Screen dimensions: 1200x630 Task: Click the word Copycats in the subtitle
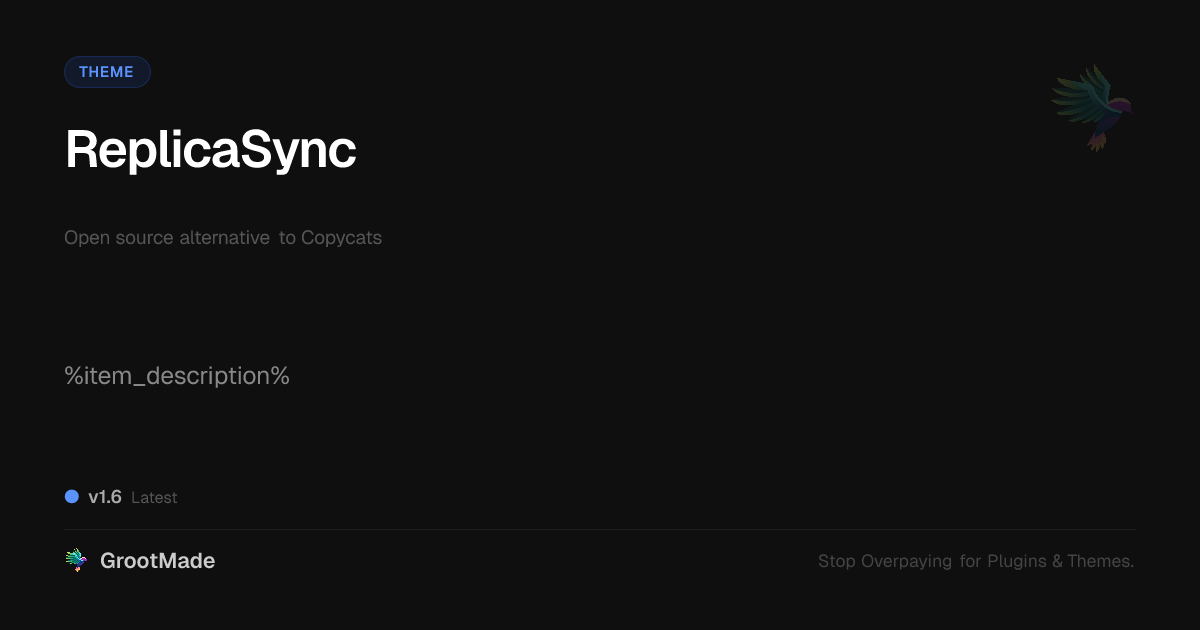(x=341, y=238)
